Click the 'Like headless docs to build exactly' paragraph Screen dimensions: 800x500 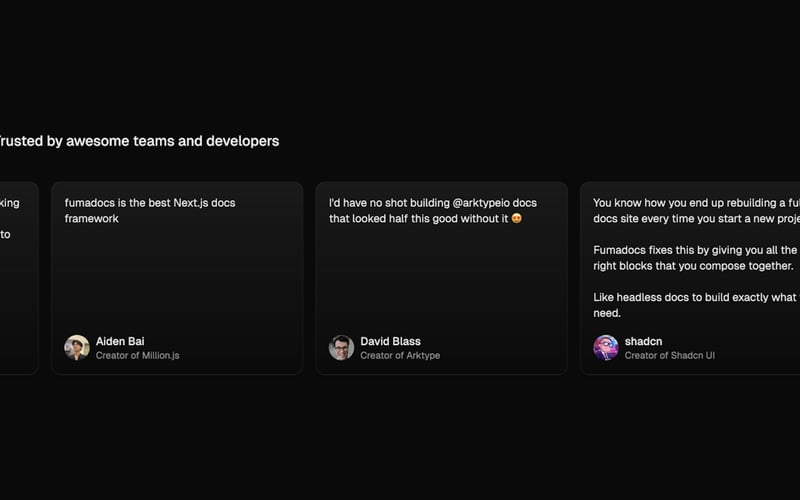pyautogui.click(x=696, y=305)
